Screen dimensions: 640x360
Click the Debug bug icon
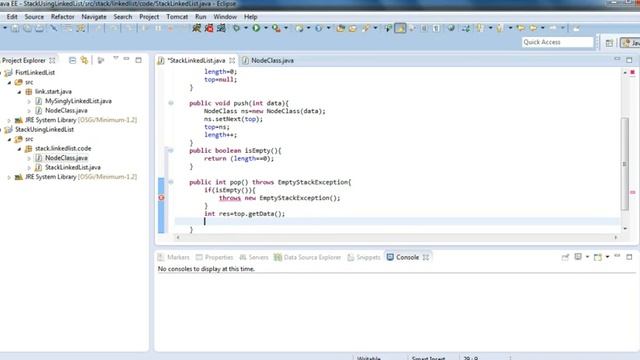236,28
